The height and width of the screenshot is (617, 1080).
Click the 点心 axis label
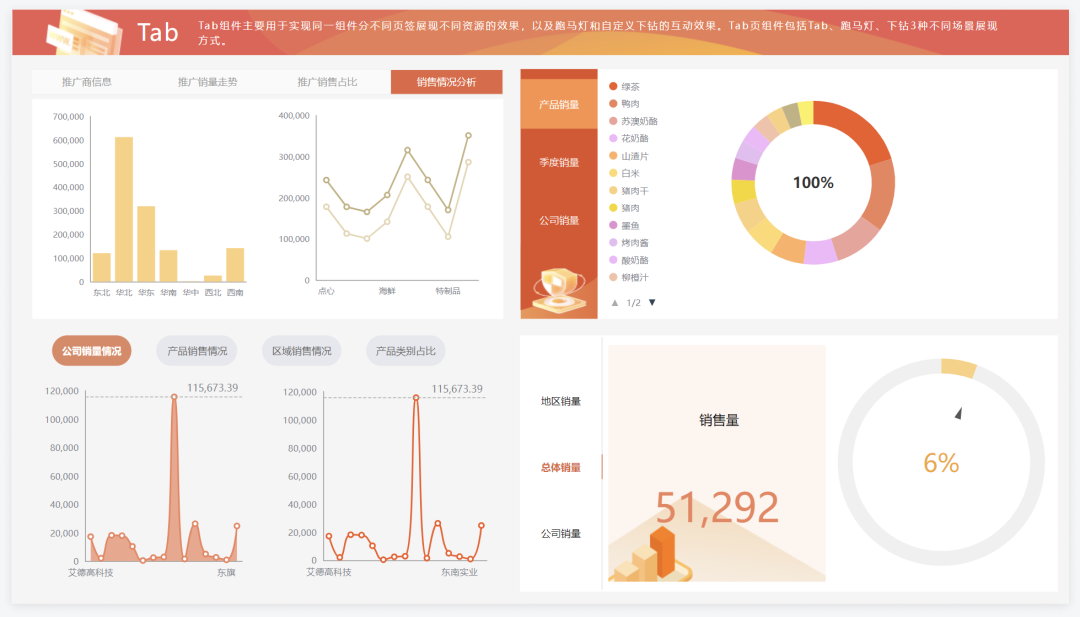pyautogui.click(x=326, y=291)
